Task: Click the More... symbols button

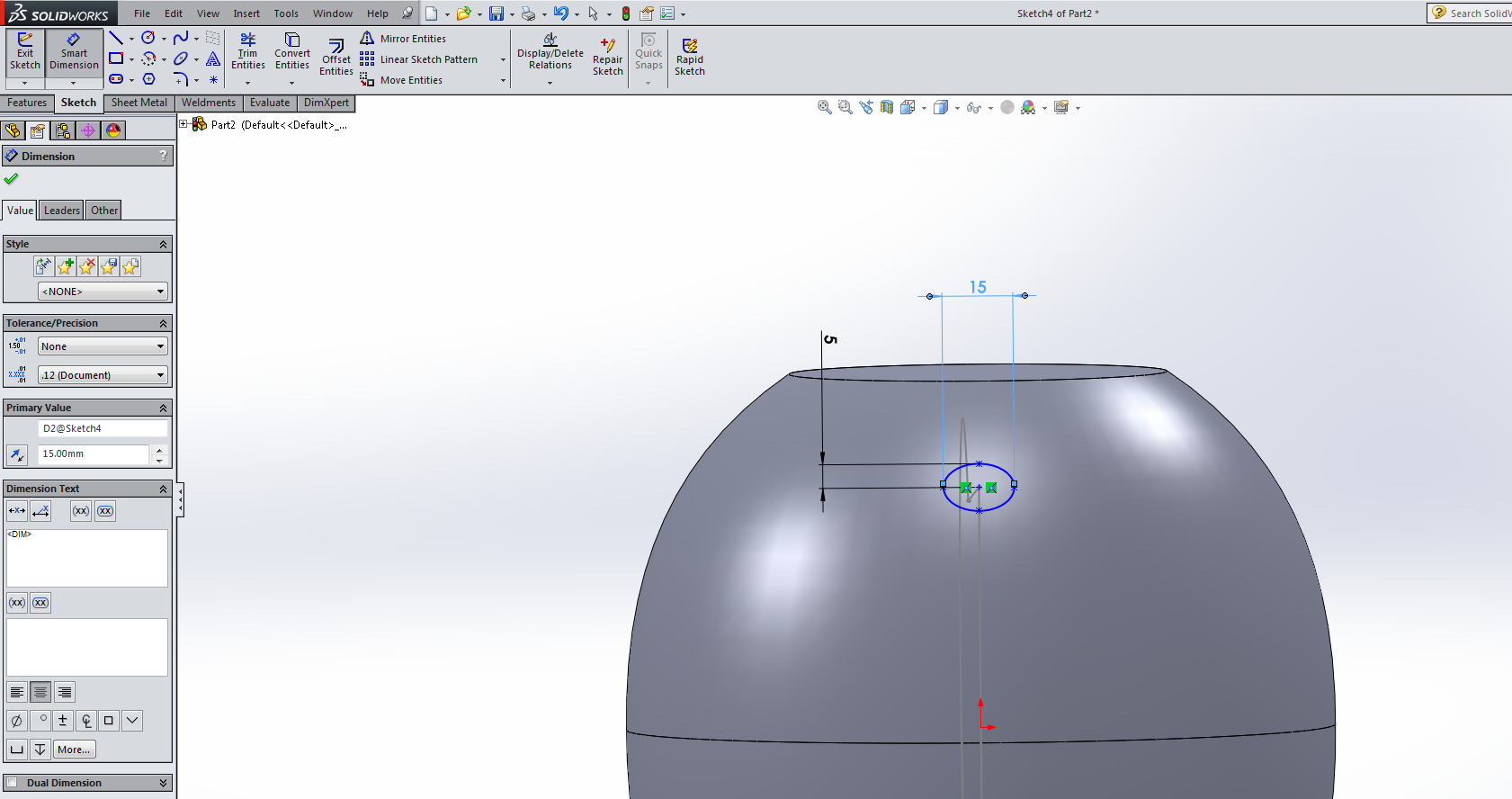Action: click(74, 750)
